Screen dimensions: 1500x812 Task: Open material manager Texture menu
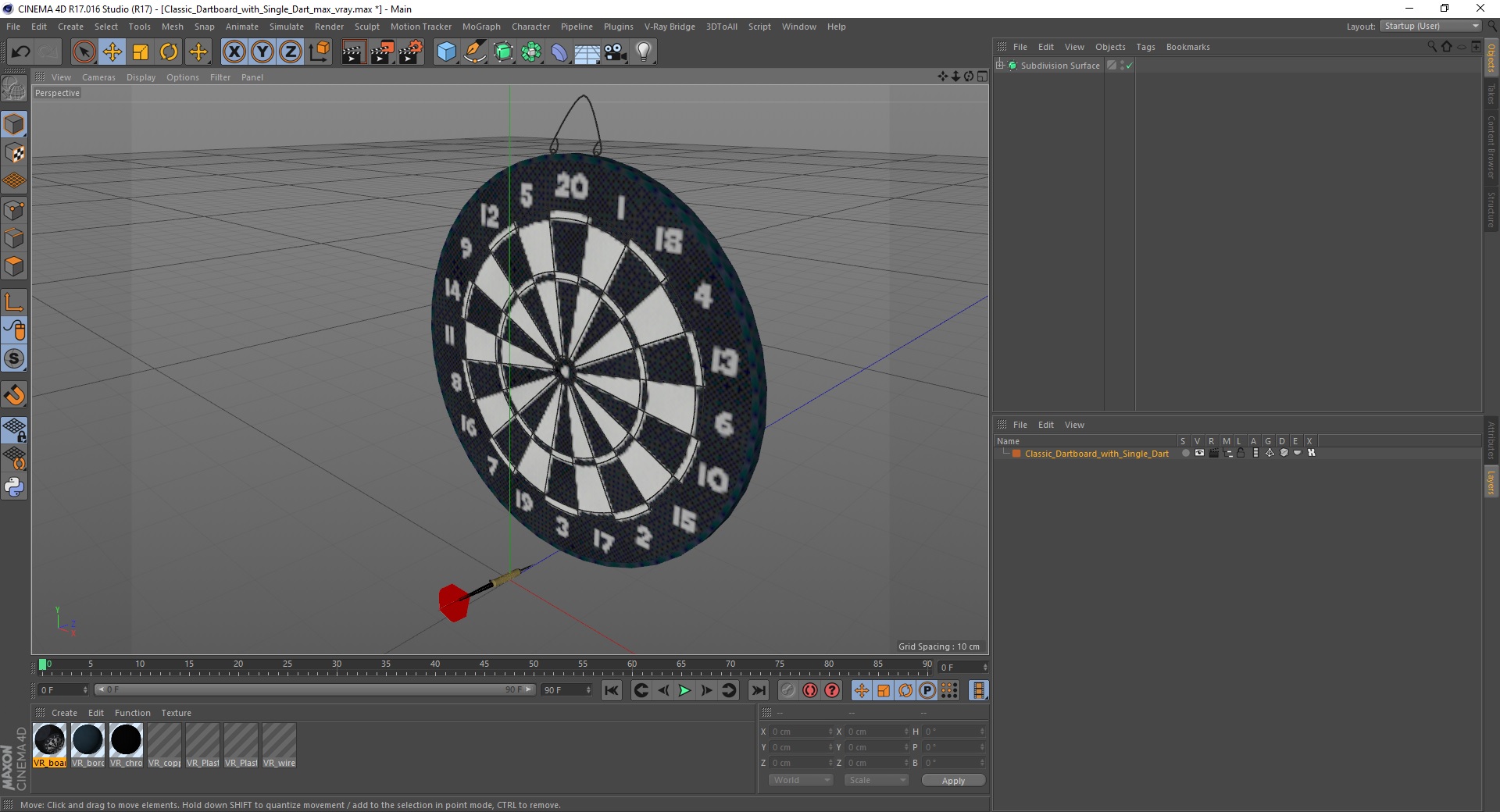(176, 713)
